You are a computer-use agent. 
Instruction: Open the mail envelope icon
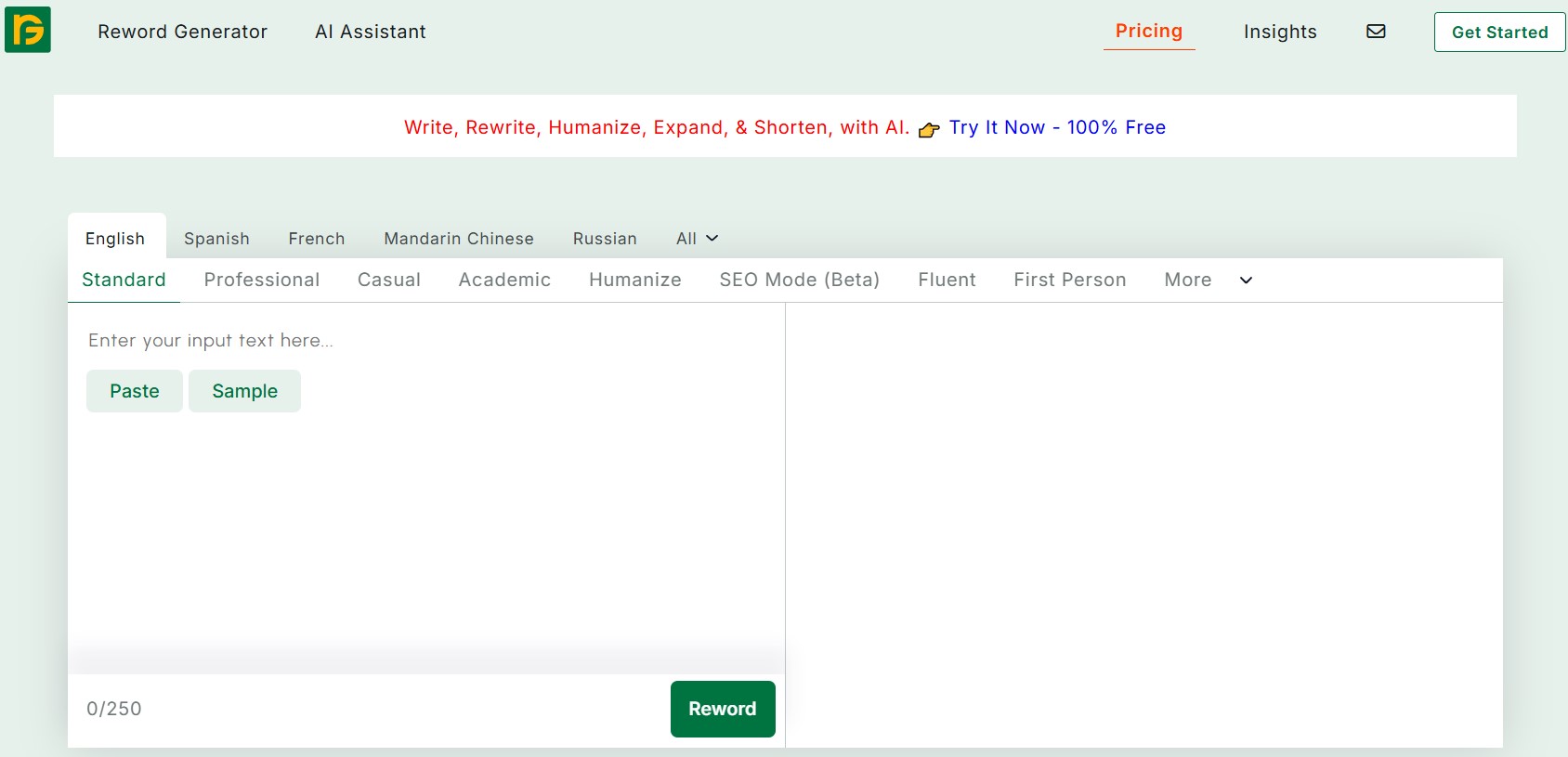pyautogui.click(x=1376, y=32)
